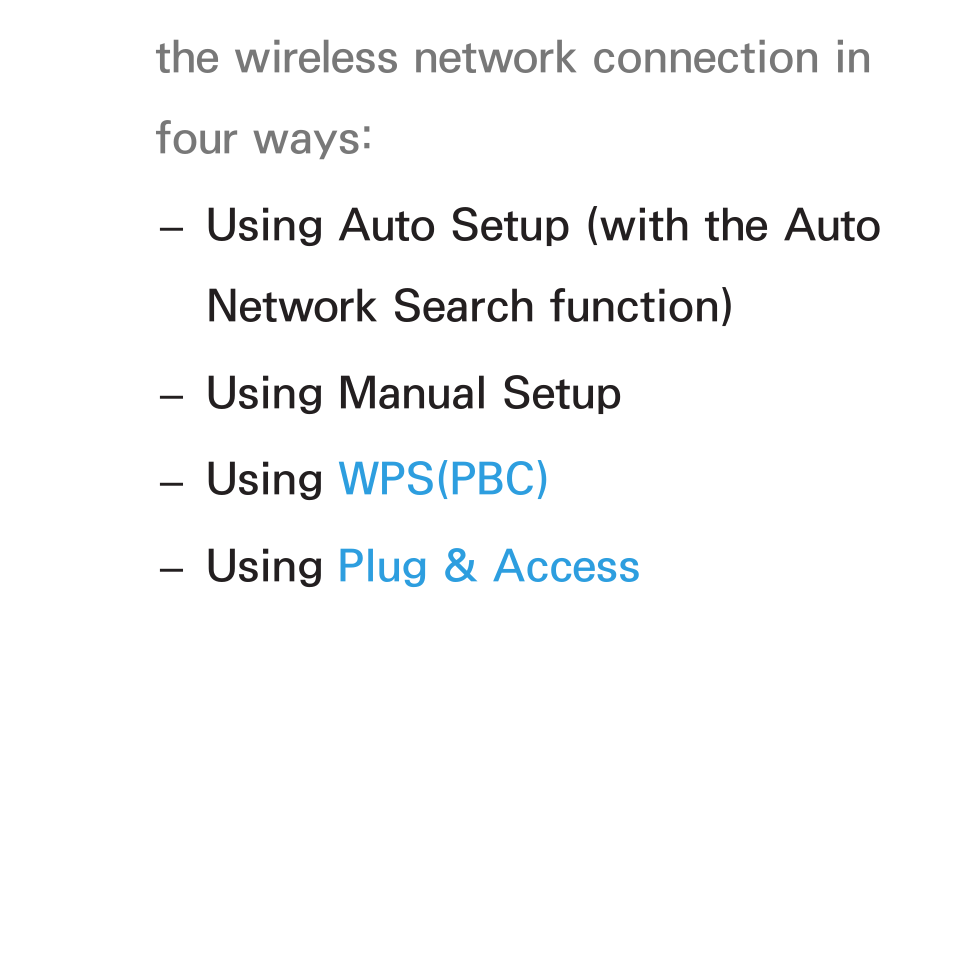Click the word 'Access' in the blue link
Image resolution: width=954 pixels, height=977 pixels.
click(566, 566)
